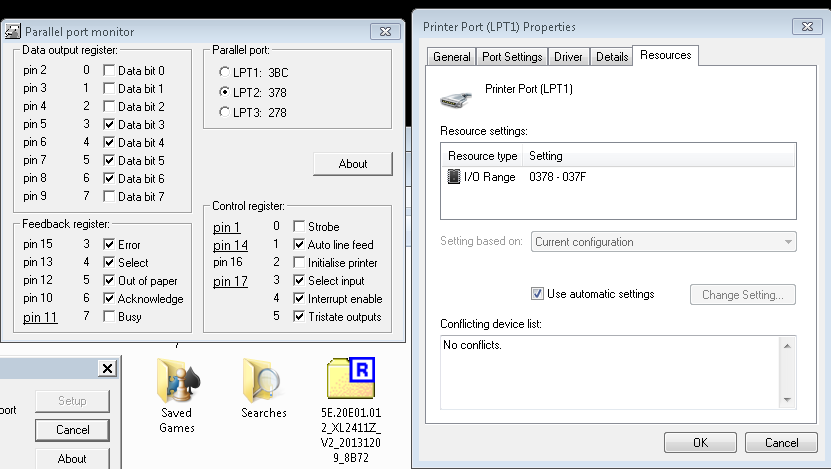Select the LPT1: 3BC radio button
Viewport: 831px width, 469px height.
click(224, 73)
